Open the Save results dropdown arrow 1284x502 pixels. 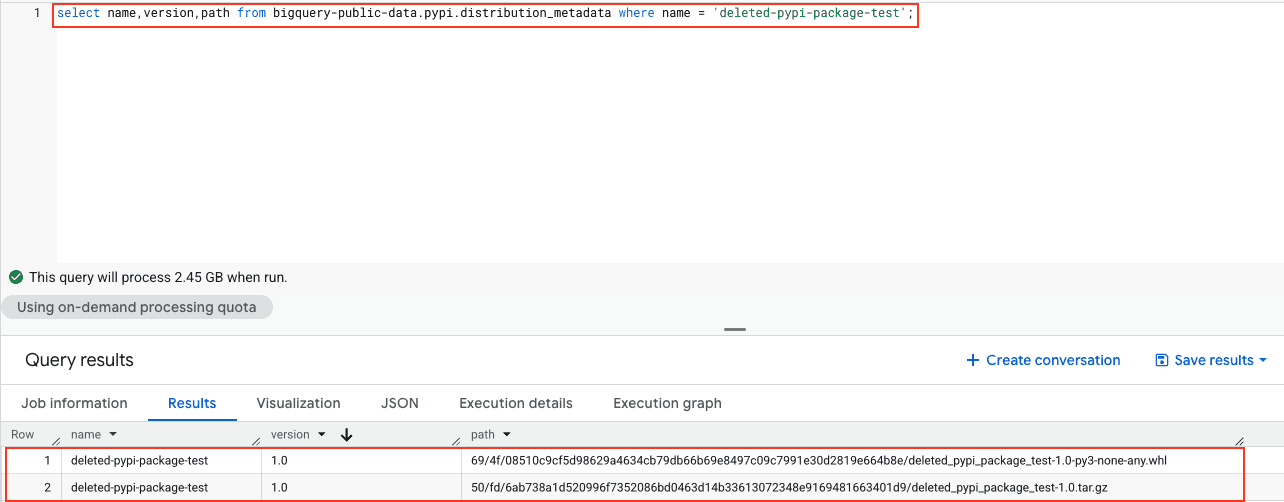point(1263,360)
